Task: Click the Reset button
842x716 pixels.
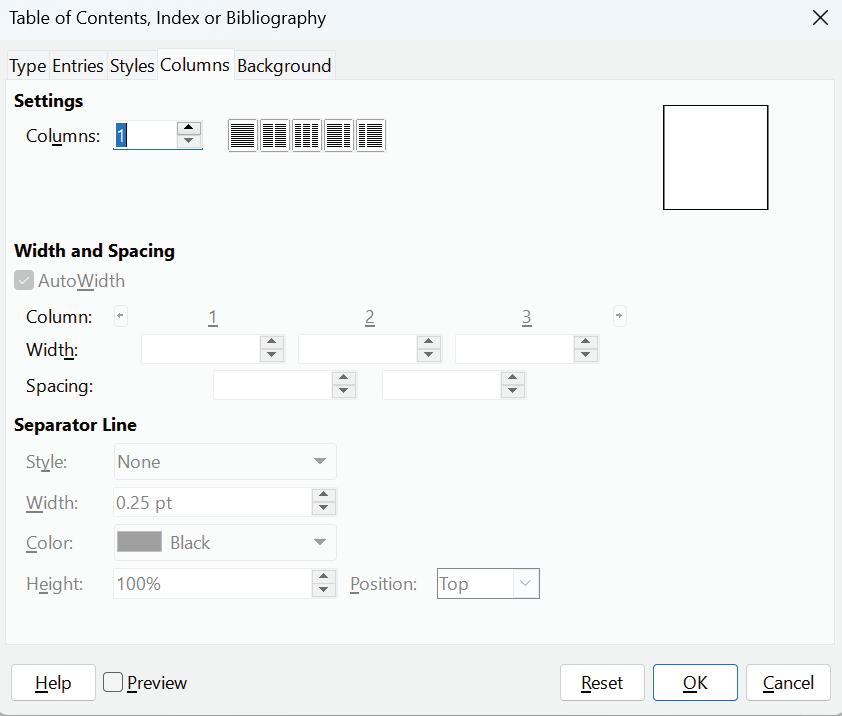Action: tap(602, 683)
